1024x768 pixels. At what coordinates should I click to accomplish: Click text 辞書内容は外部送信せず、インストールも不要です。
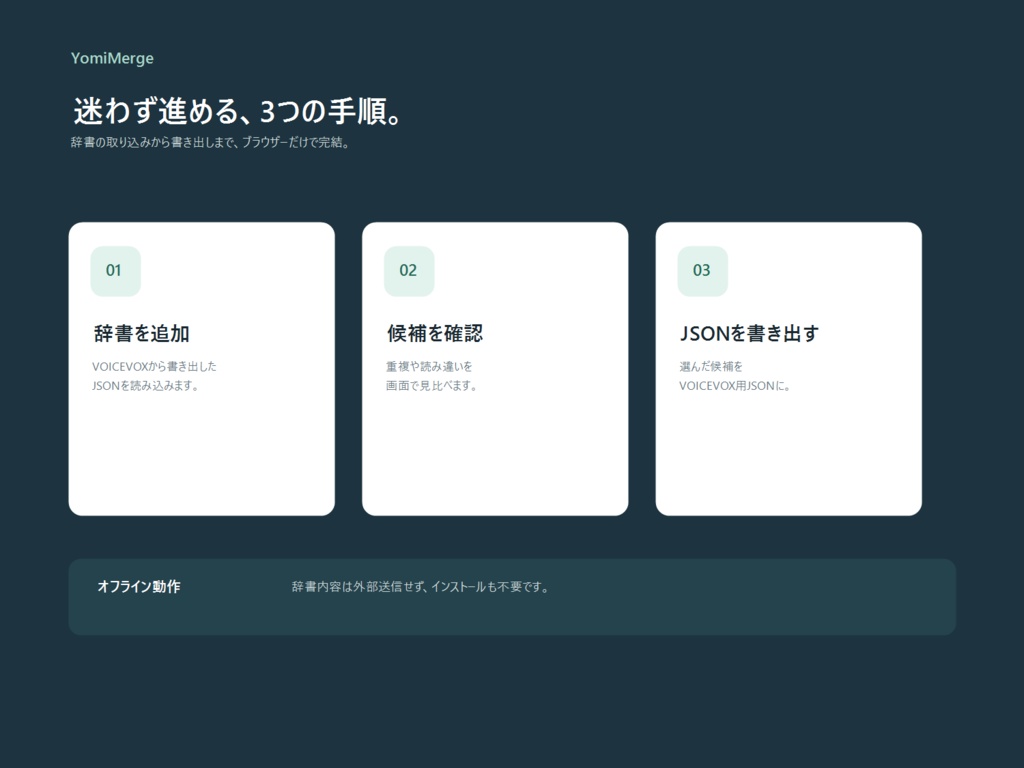pos(420,587)
